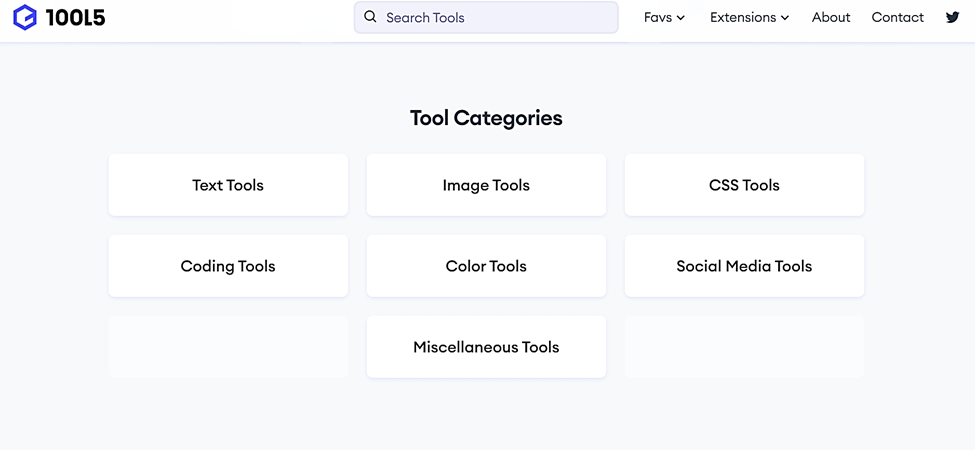Expand the Favs dropdown menu
This screenshot has height=450, width=975.
point(664,17)
